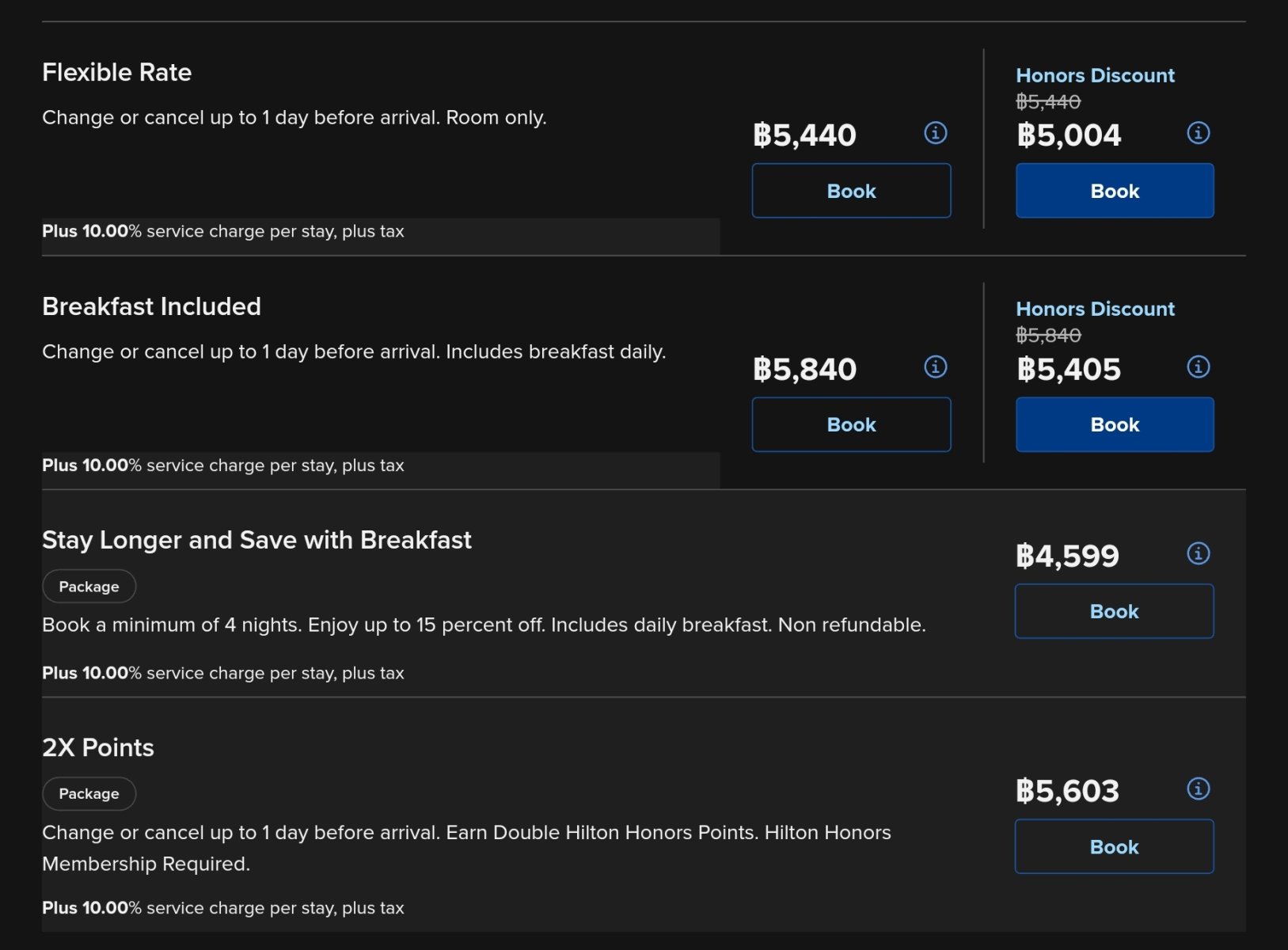The image size is (1288, 950).
Task: Book the 2X Points package
Action: tap(1114, 847)
